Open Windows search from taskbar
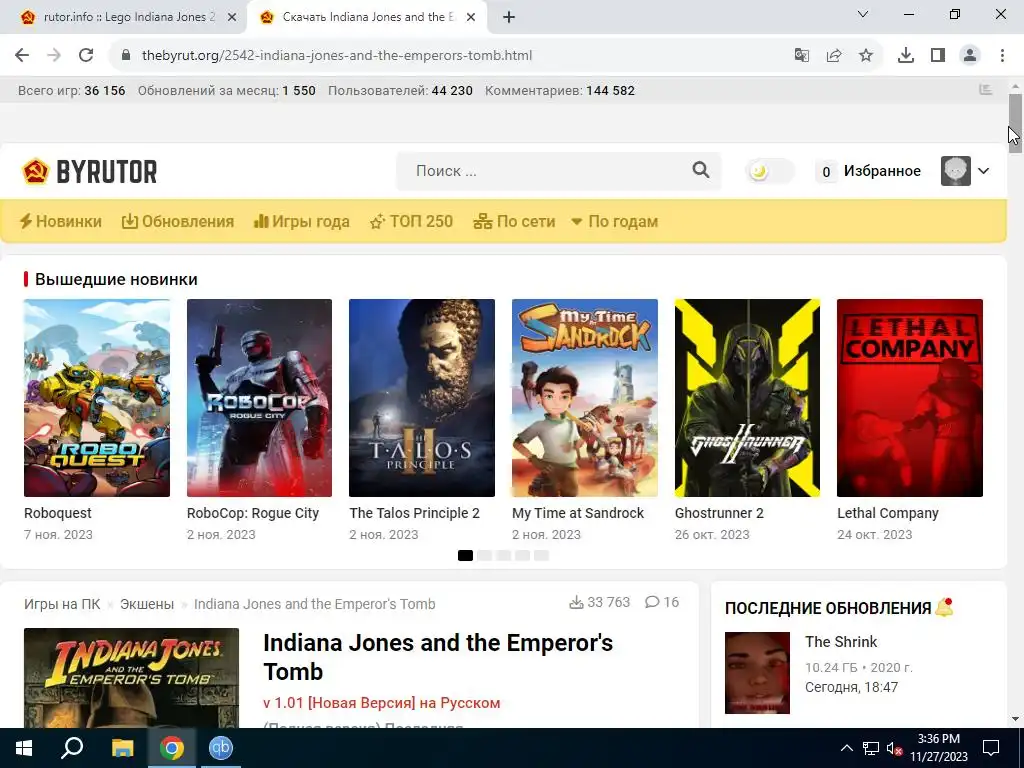 pyautogui.click(x=72, y=748)
